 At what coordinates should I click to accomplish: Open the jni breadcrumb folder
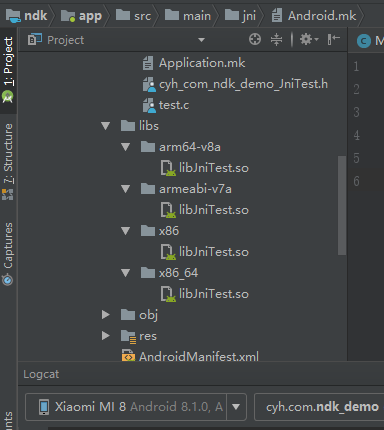(x=240, y=16)
